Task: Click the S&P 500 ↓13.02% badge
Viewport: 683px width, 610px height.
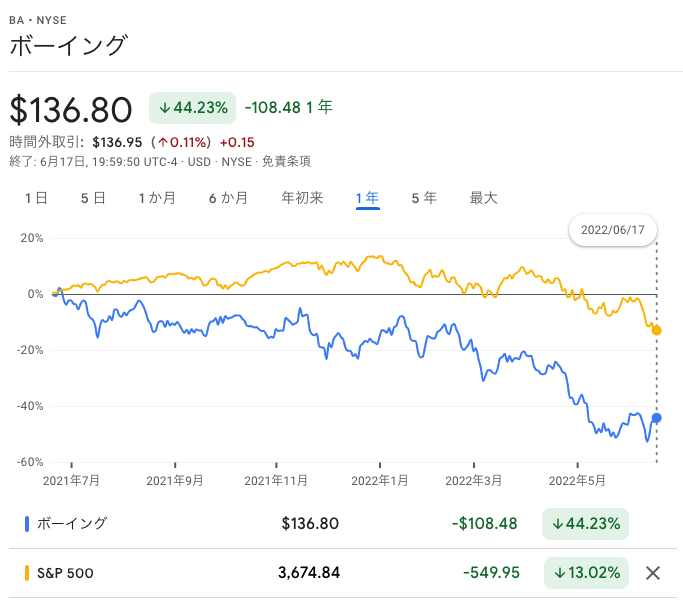Action: tap(586, 573)
